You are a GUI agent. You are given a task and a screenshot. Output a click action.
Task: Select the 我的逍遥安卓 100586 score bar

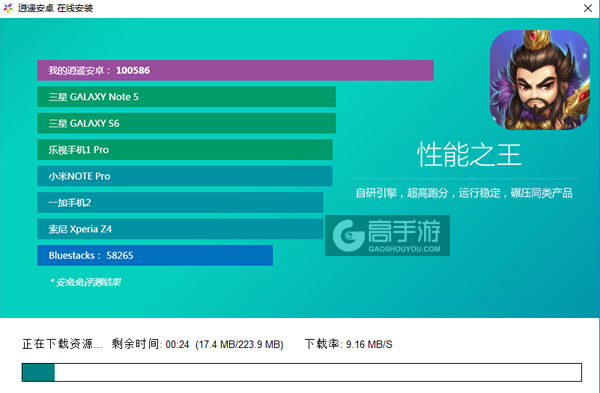pos(235,70)
